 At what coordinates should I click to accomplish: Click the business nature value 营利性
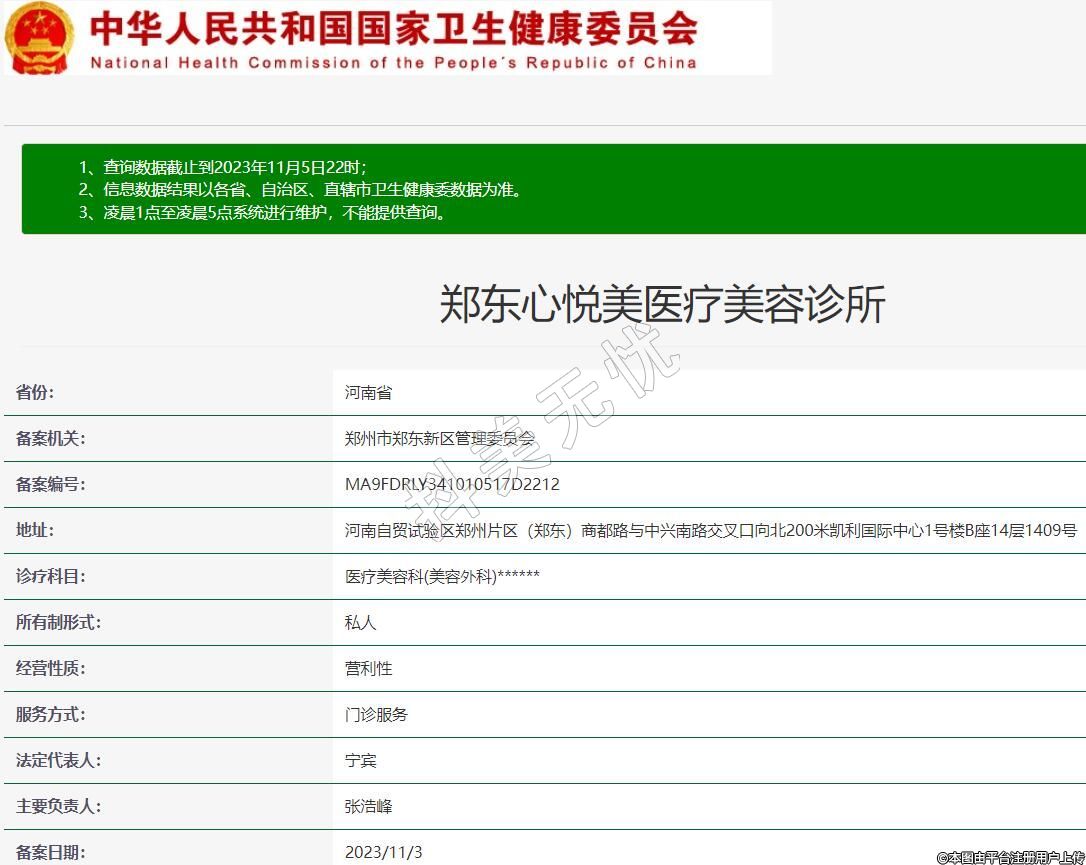click(368, 669)
